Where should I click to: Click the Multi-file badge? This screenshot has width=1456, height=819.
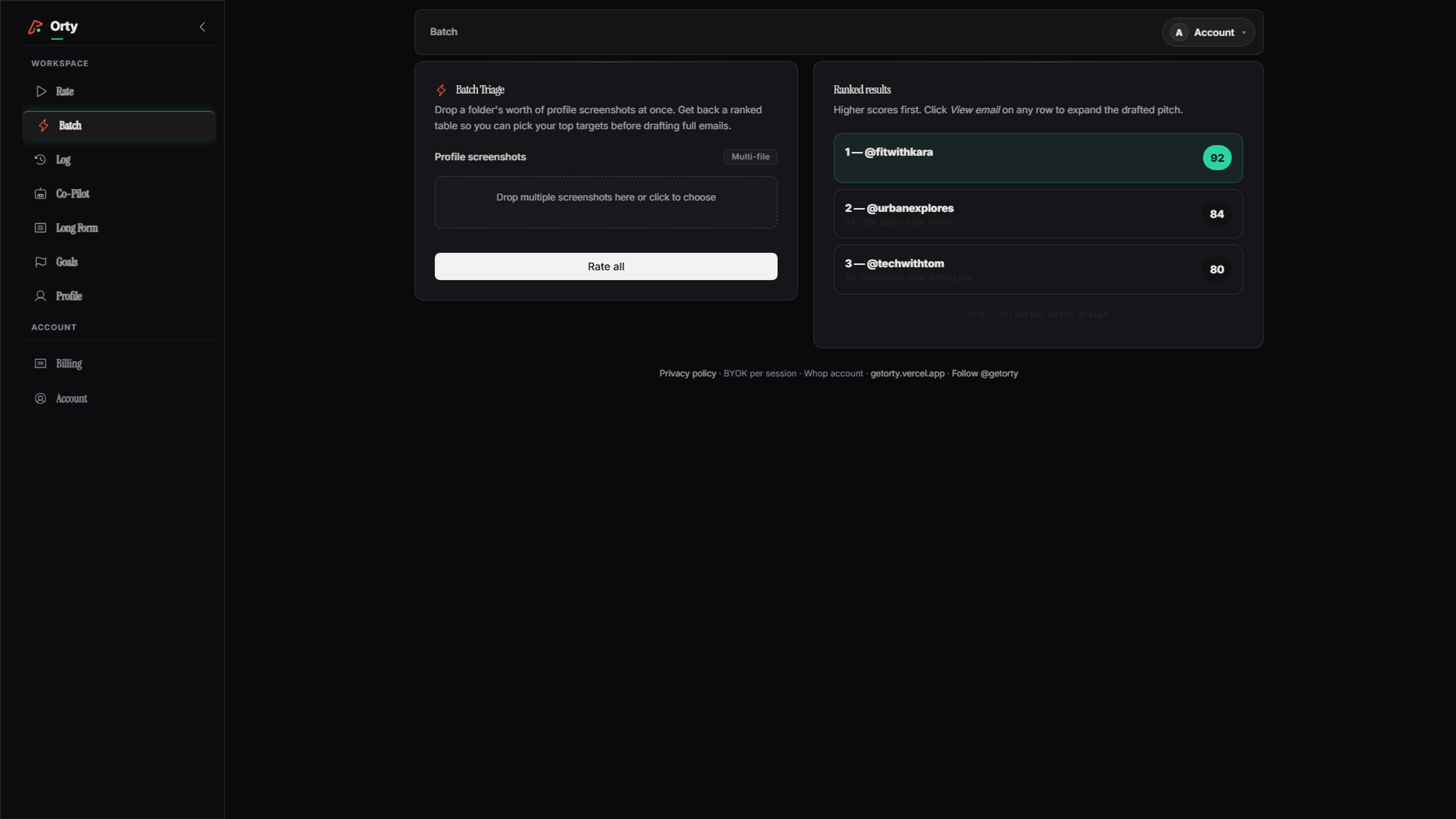(x=750, y=156)
